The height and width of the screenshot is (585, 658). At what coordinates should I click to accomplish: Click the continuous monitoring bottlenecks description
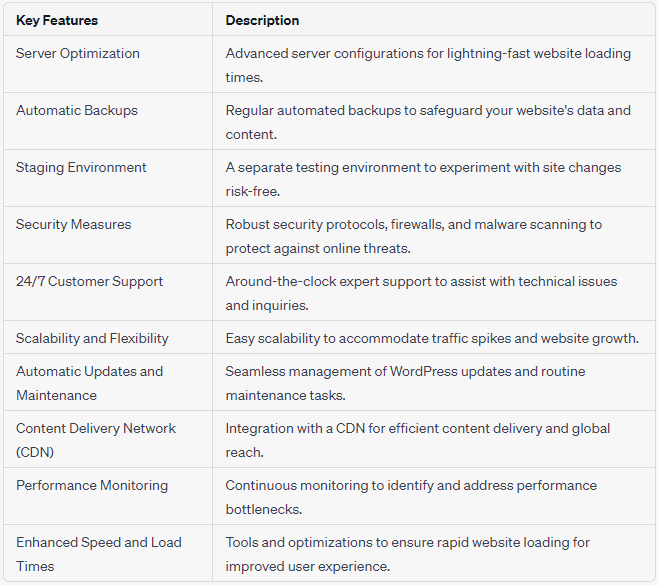tap(411, 497)
